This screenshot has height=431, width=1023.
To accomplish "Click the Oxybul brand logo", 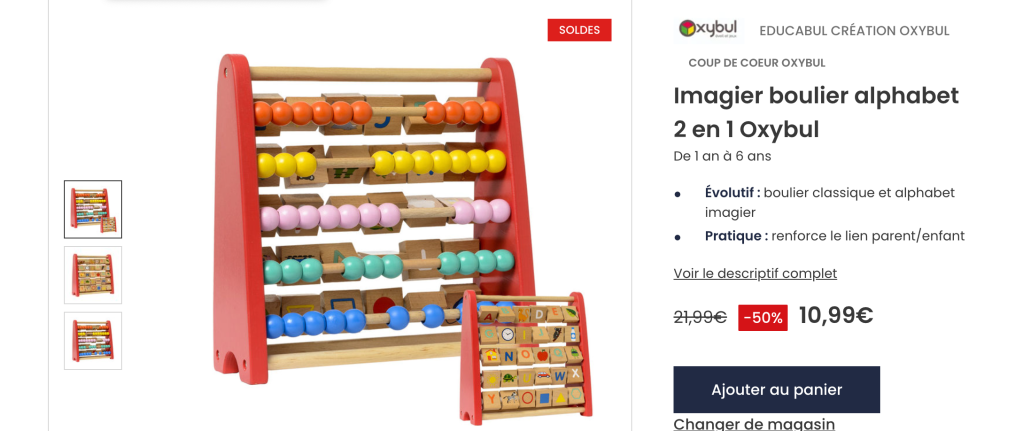I will click(708, 29).
